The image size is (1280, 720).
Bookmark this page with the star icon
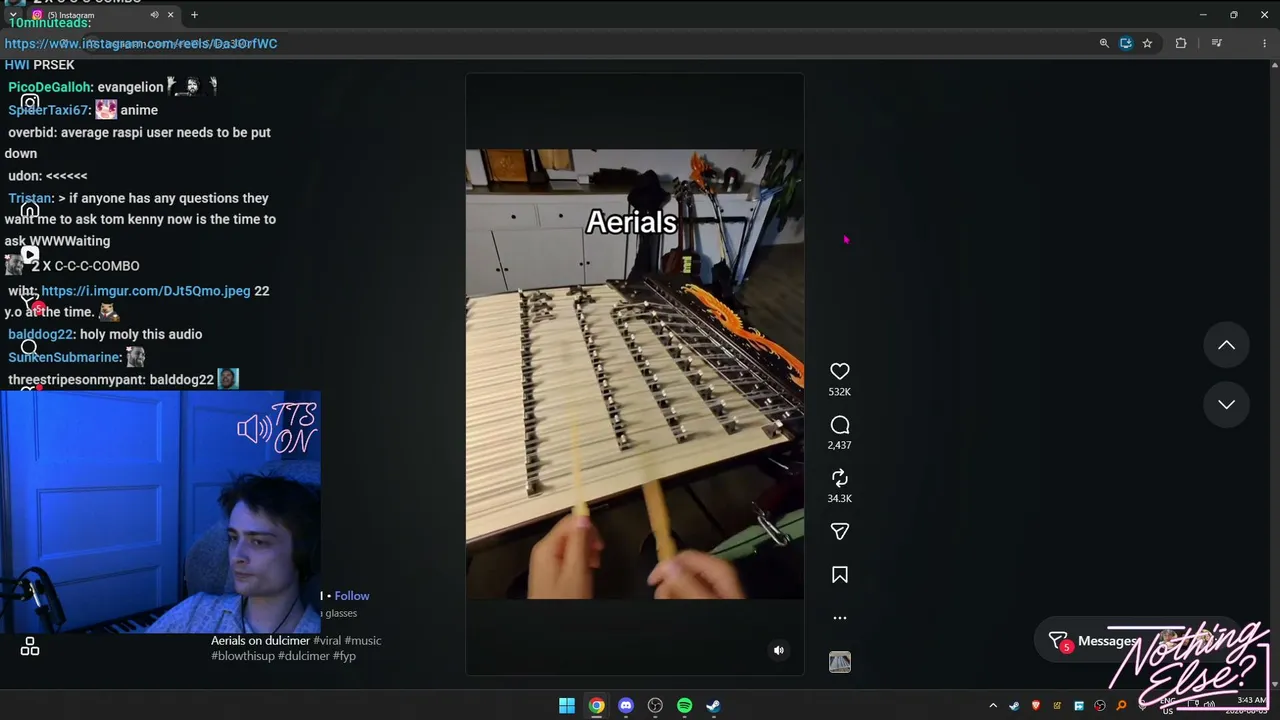click(1147, 43)
